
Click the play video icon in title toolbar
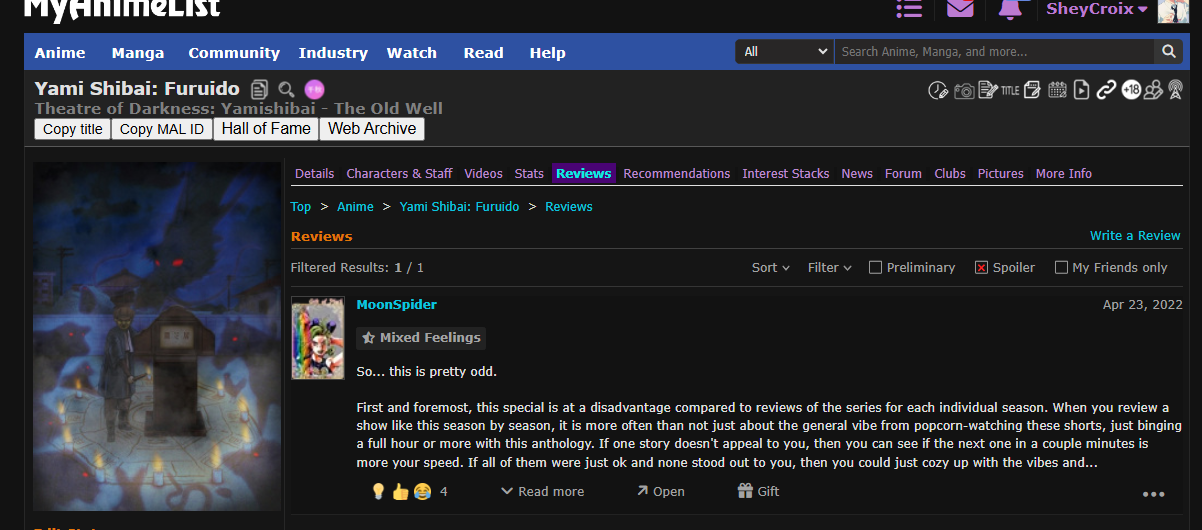[1081, 91]
